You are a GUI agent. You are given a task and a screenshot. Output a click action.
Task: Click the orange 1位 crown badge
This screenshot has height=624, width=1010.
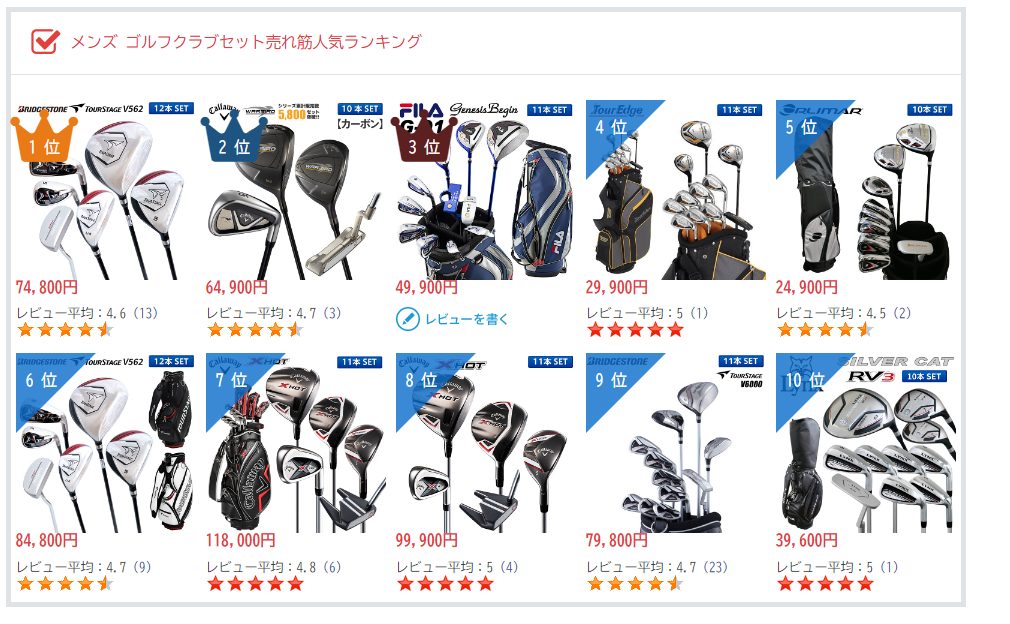pyautogui.click(x=44, y=137)
